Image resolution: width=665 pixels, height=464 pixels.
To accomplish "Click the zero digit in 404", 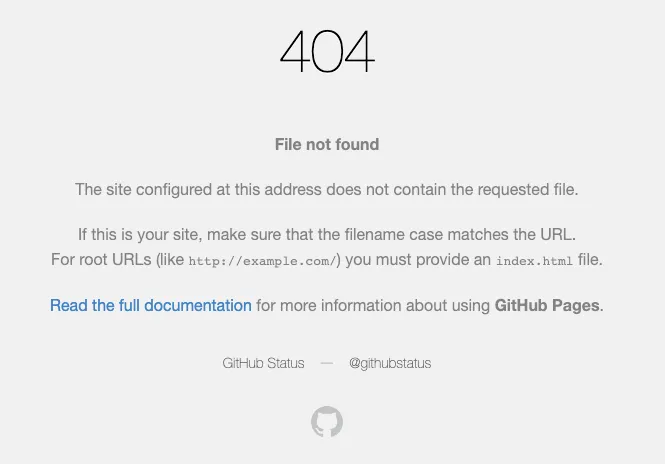I will pyautogui.click(x=327, y=51).
